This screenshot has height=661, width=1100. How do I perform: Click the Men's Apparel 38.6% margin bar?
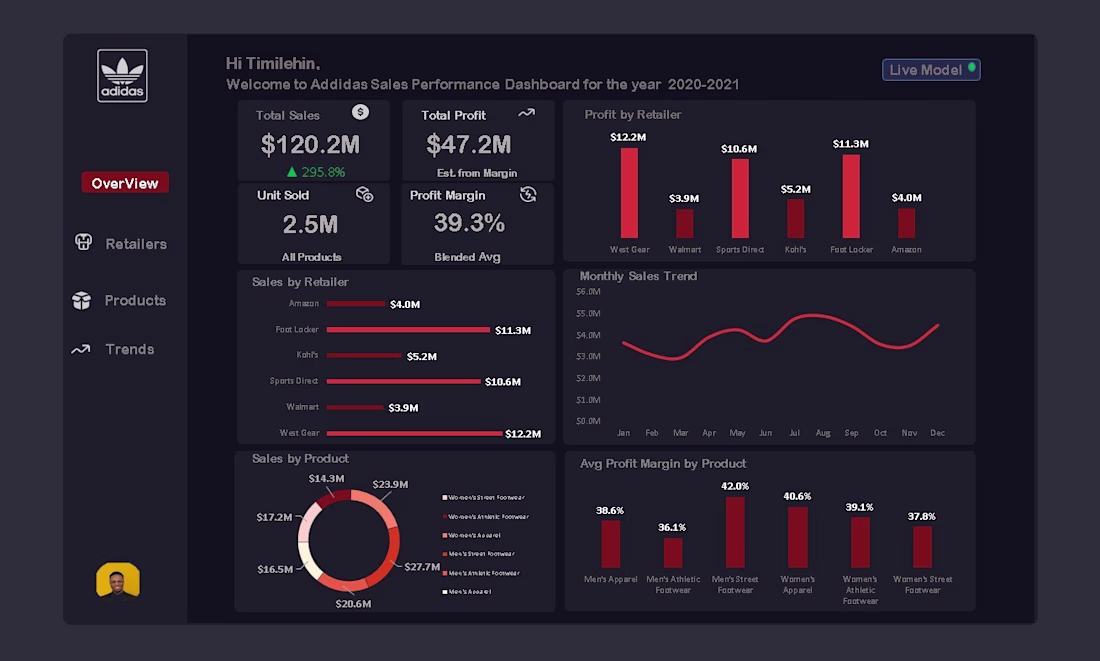[610, 544]
